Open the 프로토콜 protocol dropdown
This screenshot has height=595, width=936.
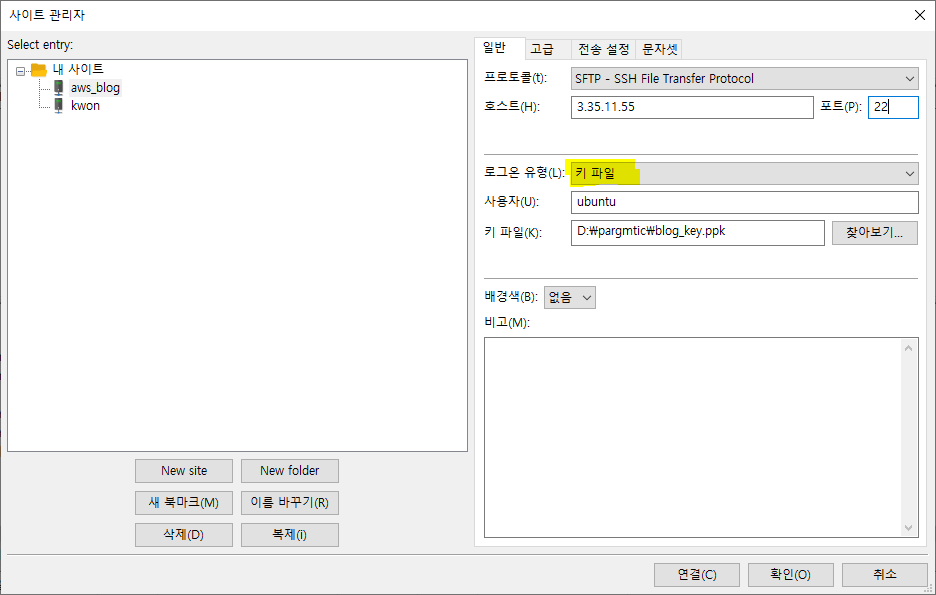[744, 79]
